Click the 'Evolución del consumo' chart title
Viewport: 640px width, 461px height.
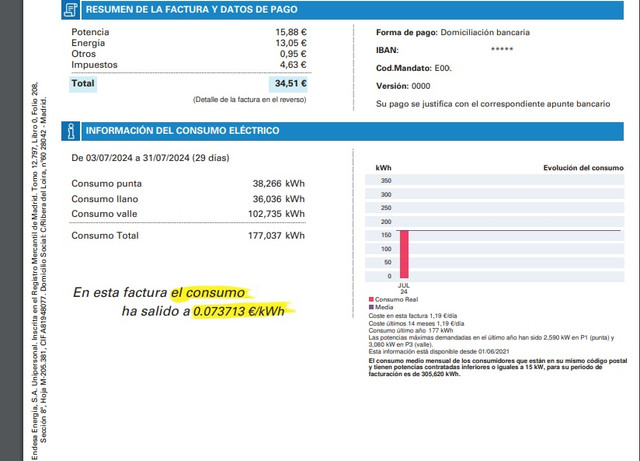point(583,168)
